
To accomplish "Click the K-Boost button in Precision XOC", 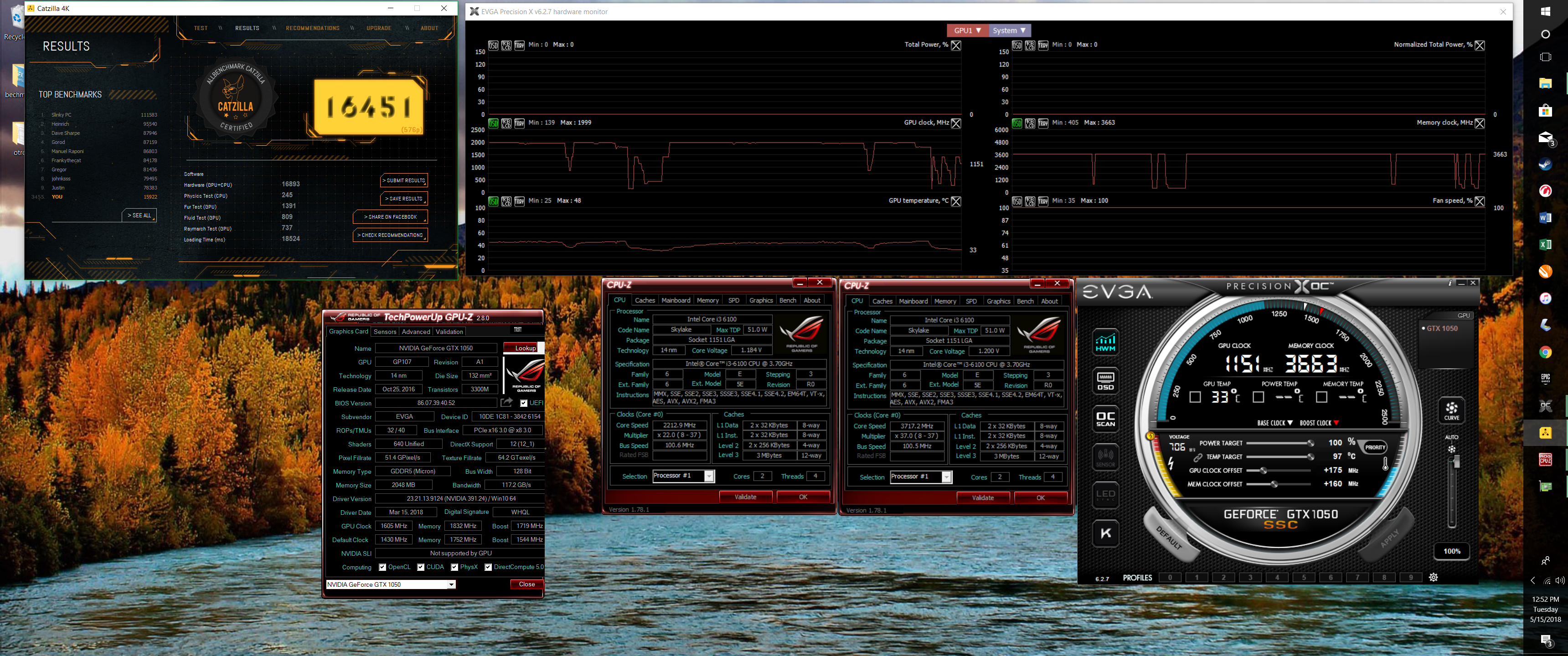I will pyautogui.click(x=1105, y=533).
